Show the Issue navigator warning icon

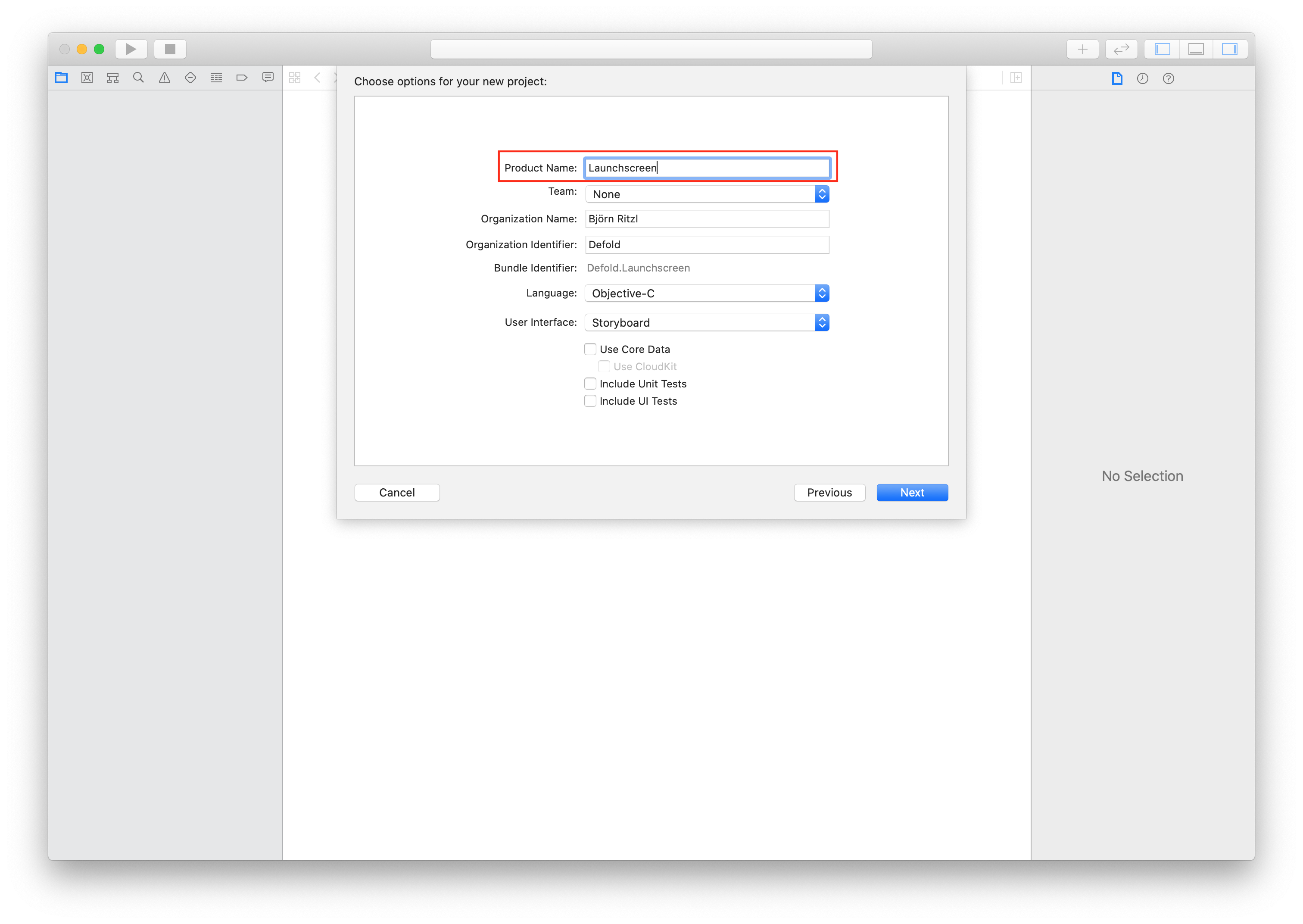164,78
